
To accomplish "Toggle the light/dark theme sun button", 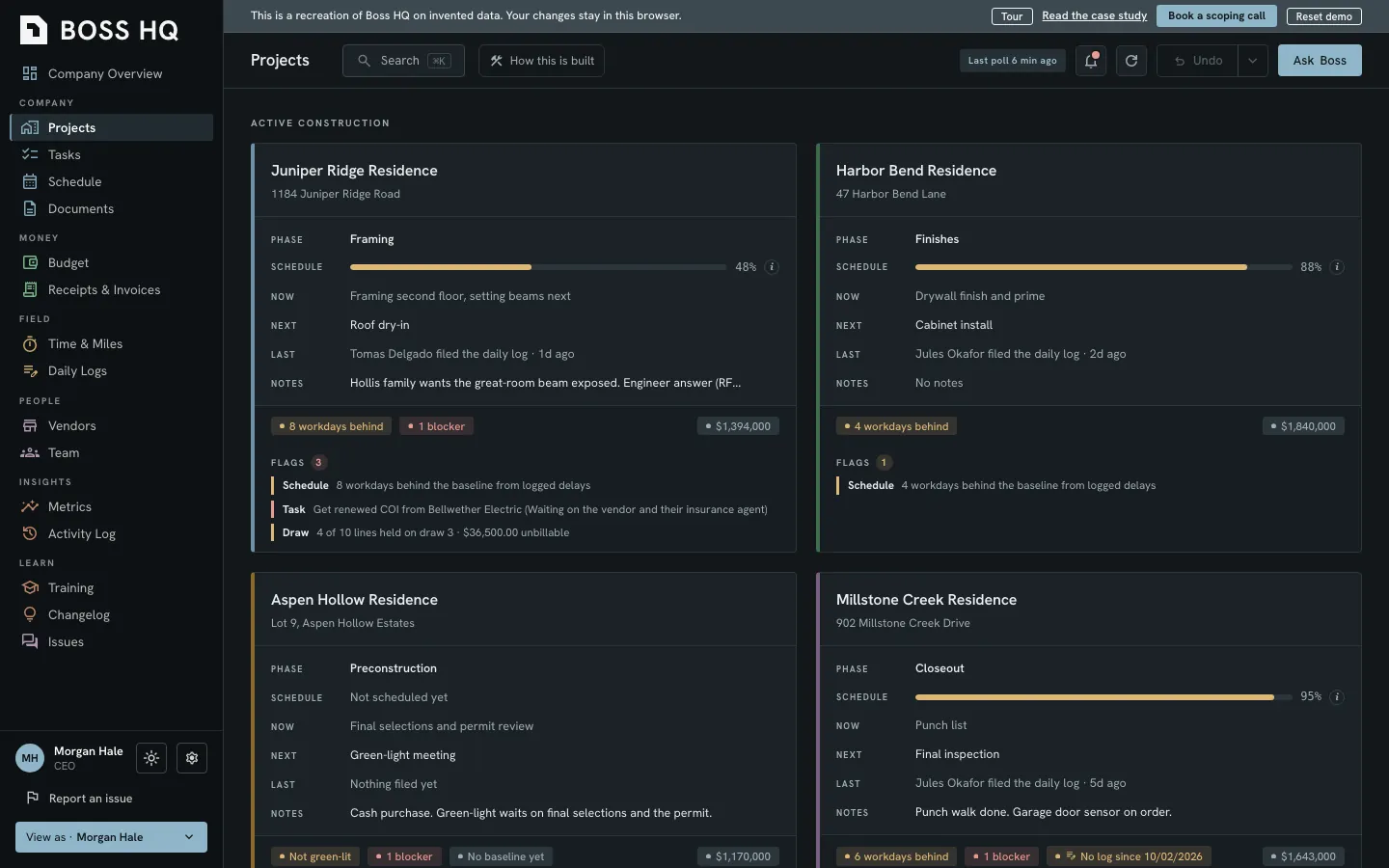I will 151,758.
